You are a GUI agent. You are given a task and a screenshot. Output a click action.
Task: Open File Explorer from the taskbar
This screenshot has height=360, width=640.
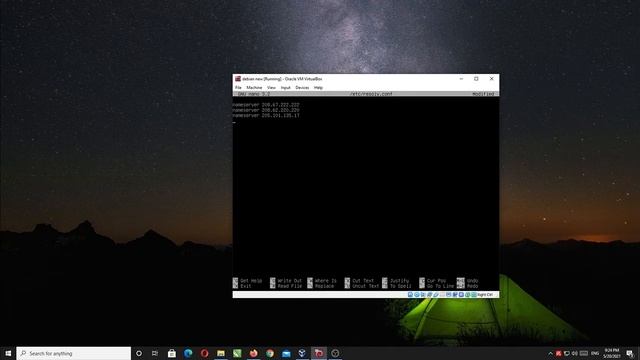[x=221, y=353]
